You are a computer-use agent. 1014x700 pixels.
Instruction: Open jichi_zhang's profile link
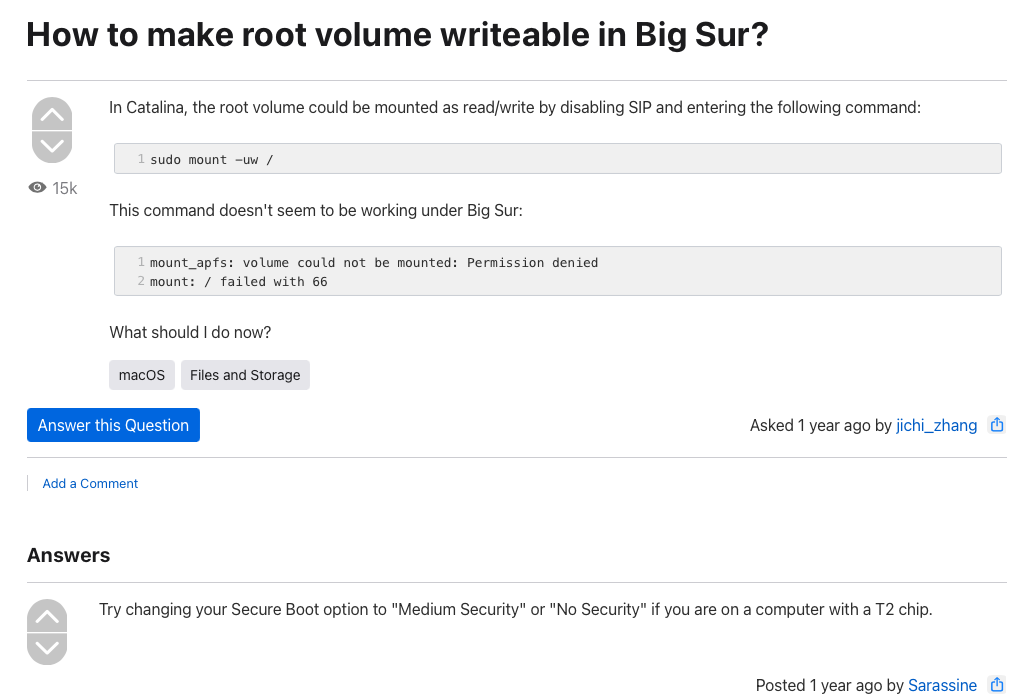[936, 425]
